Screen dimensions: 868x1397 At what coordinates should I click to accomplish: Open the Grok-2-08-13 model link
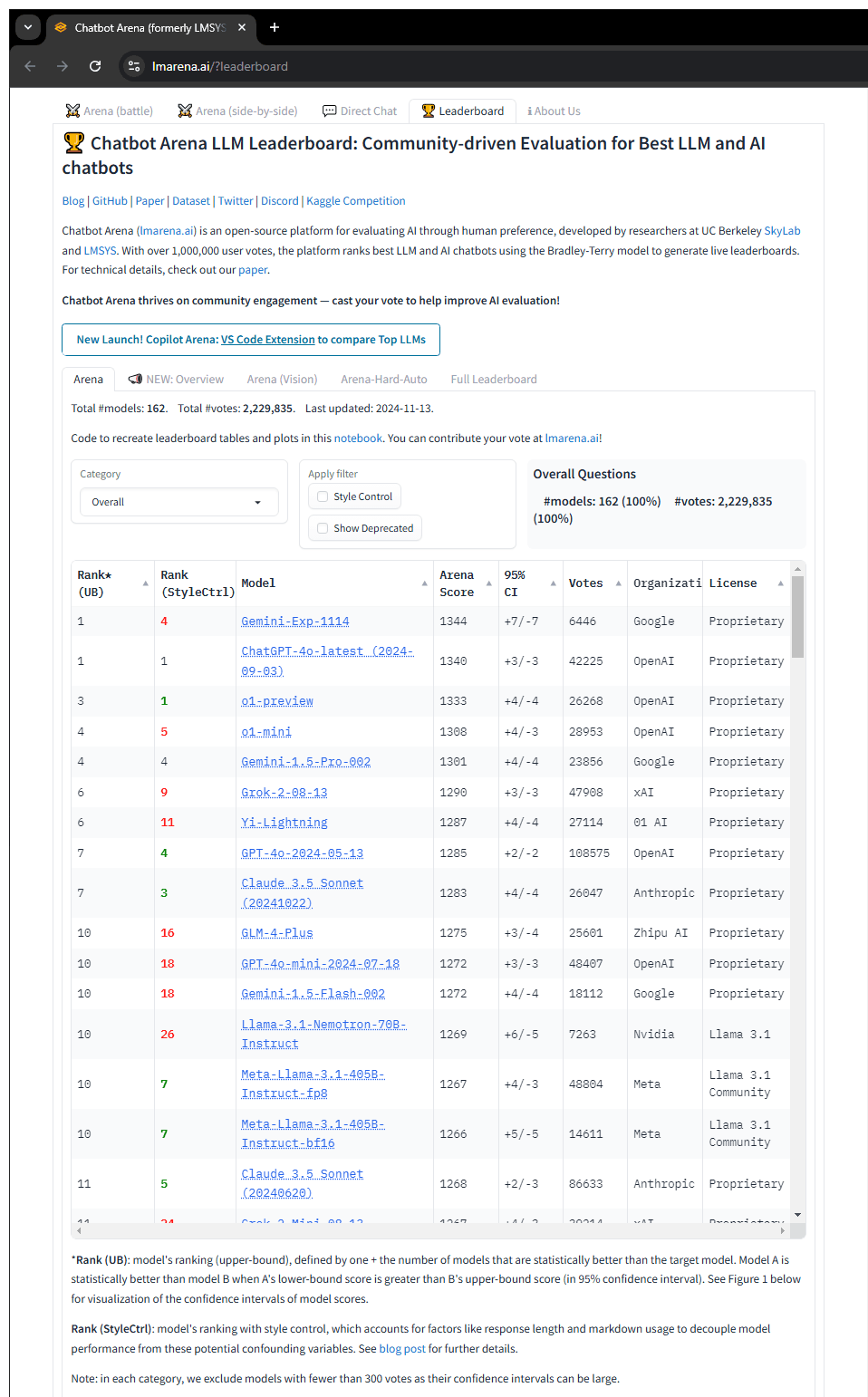tap(285, 793)
